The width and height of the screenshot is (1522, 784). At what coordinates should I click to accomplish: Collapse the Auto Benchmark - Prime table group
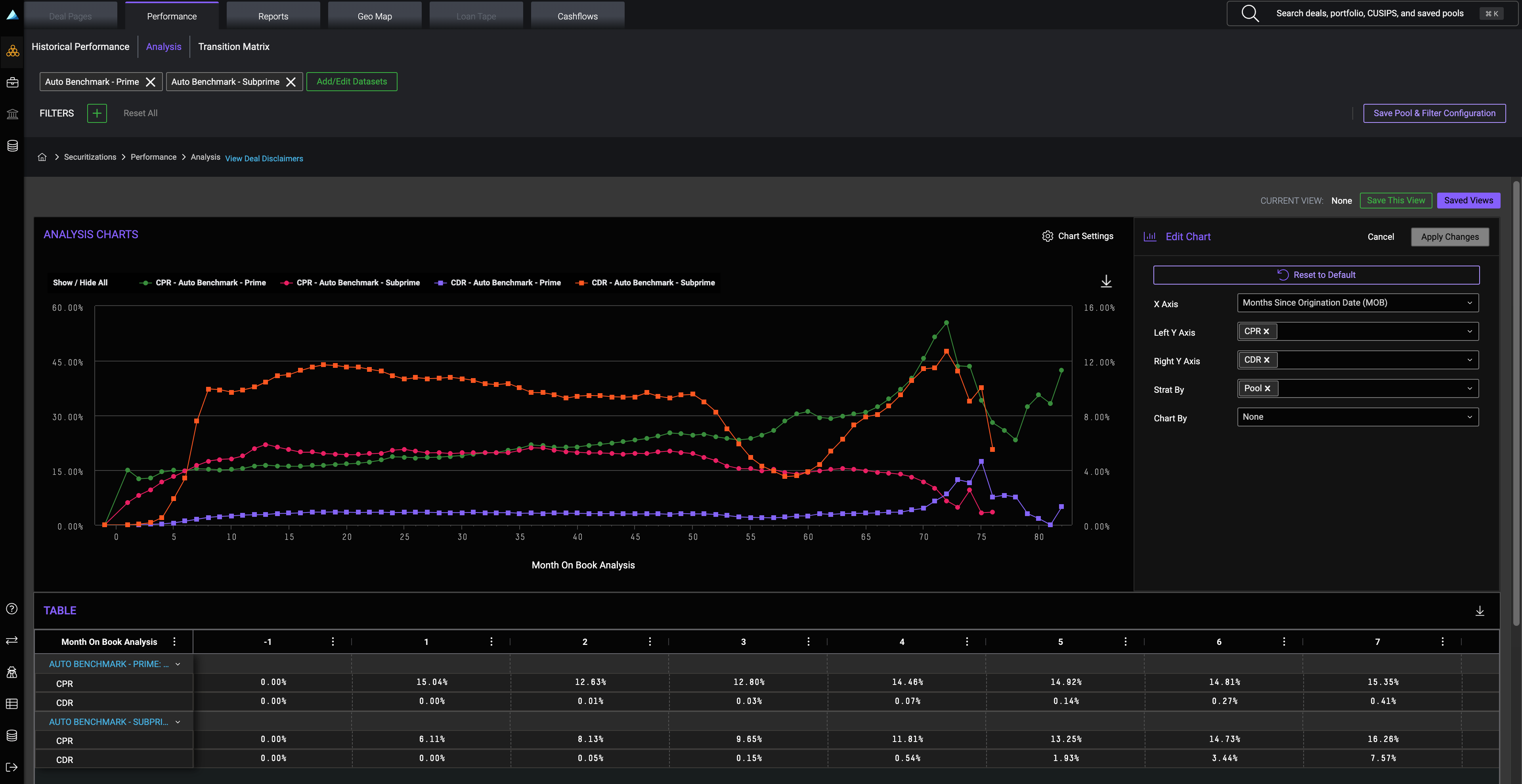click(177, 665)
